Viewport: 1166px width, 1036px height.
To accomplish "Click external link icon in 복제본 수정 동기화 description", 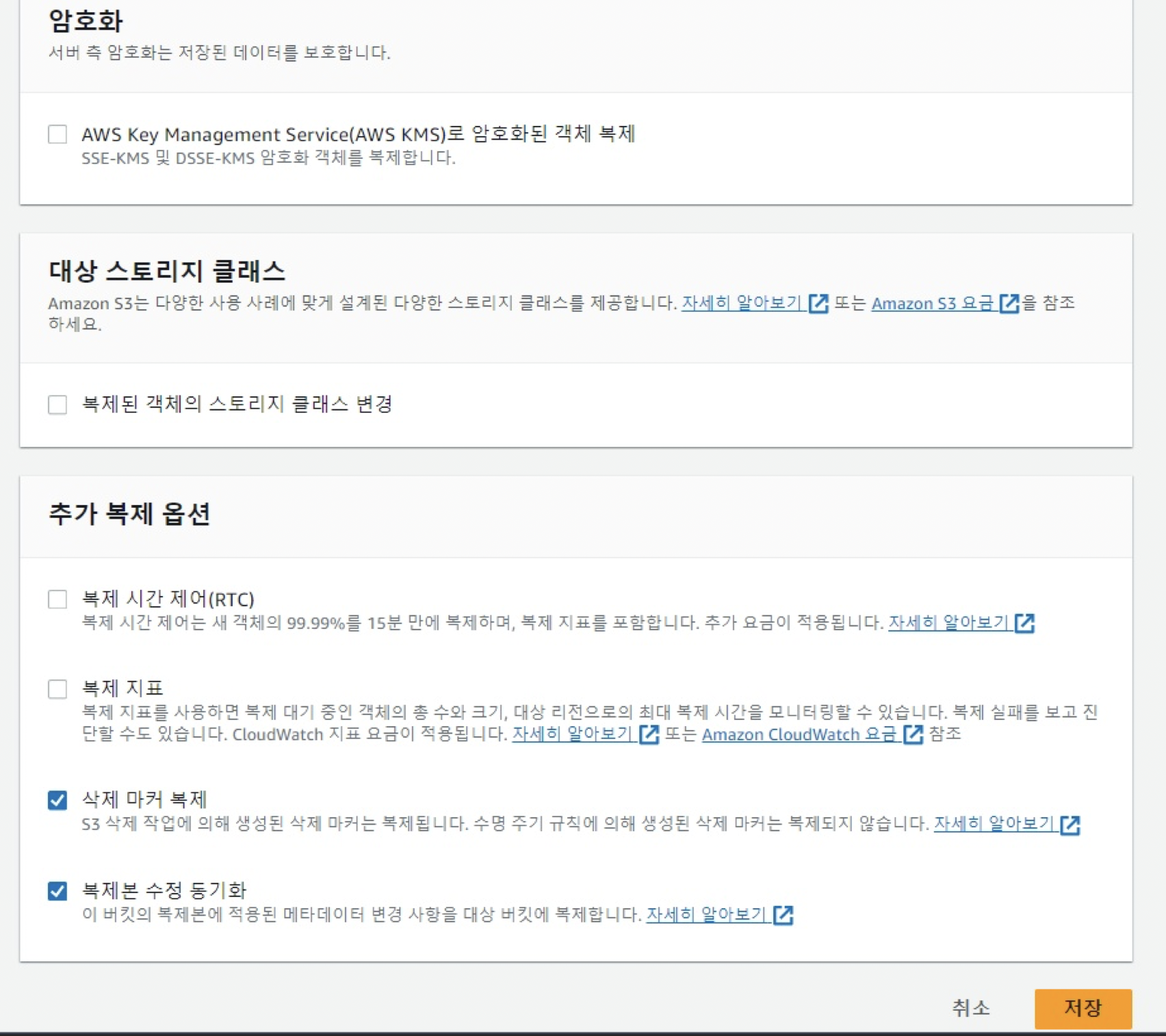I will point(783,916).
